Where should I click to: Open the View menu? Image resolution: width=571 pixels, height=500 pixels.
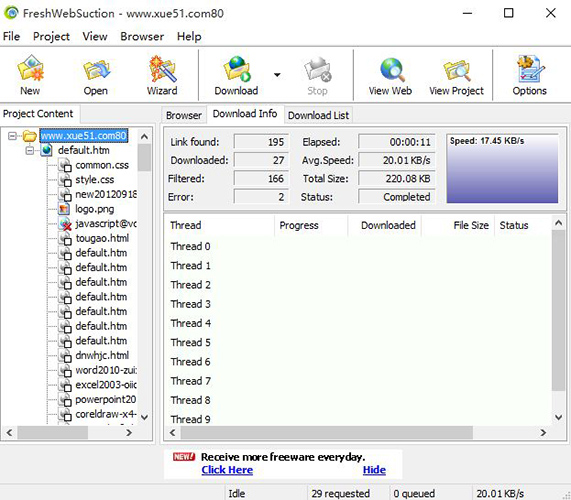(95, 36)
